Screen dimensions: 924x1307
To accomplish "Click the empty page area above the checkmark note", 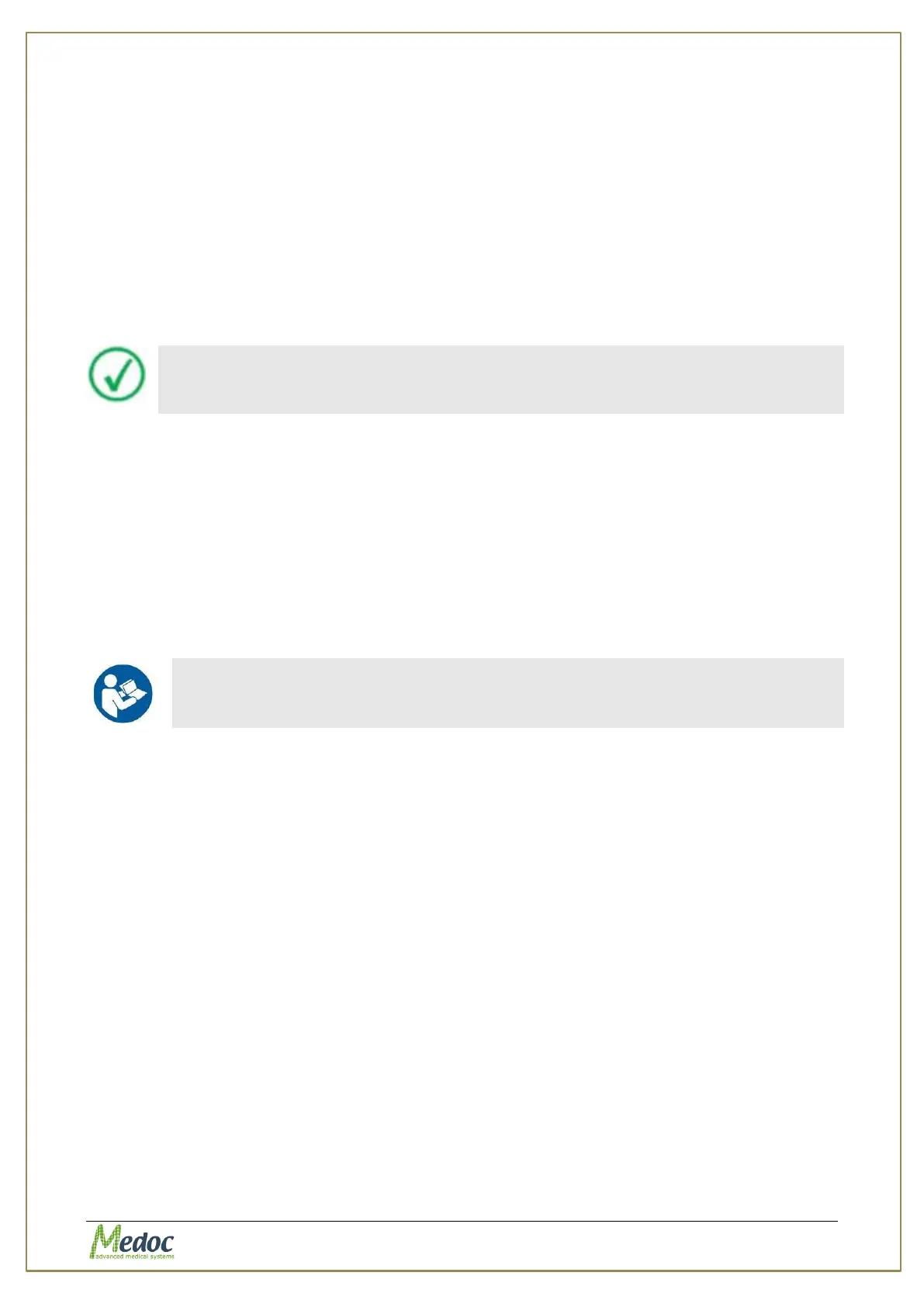I will click(462, 194).
